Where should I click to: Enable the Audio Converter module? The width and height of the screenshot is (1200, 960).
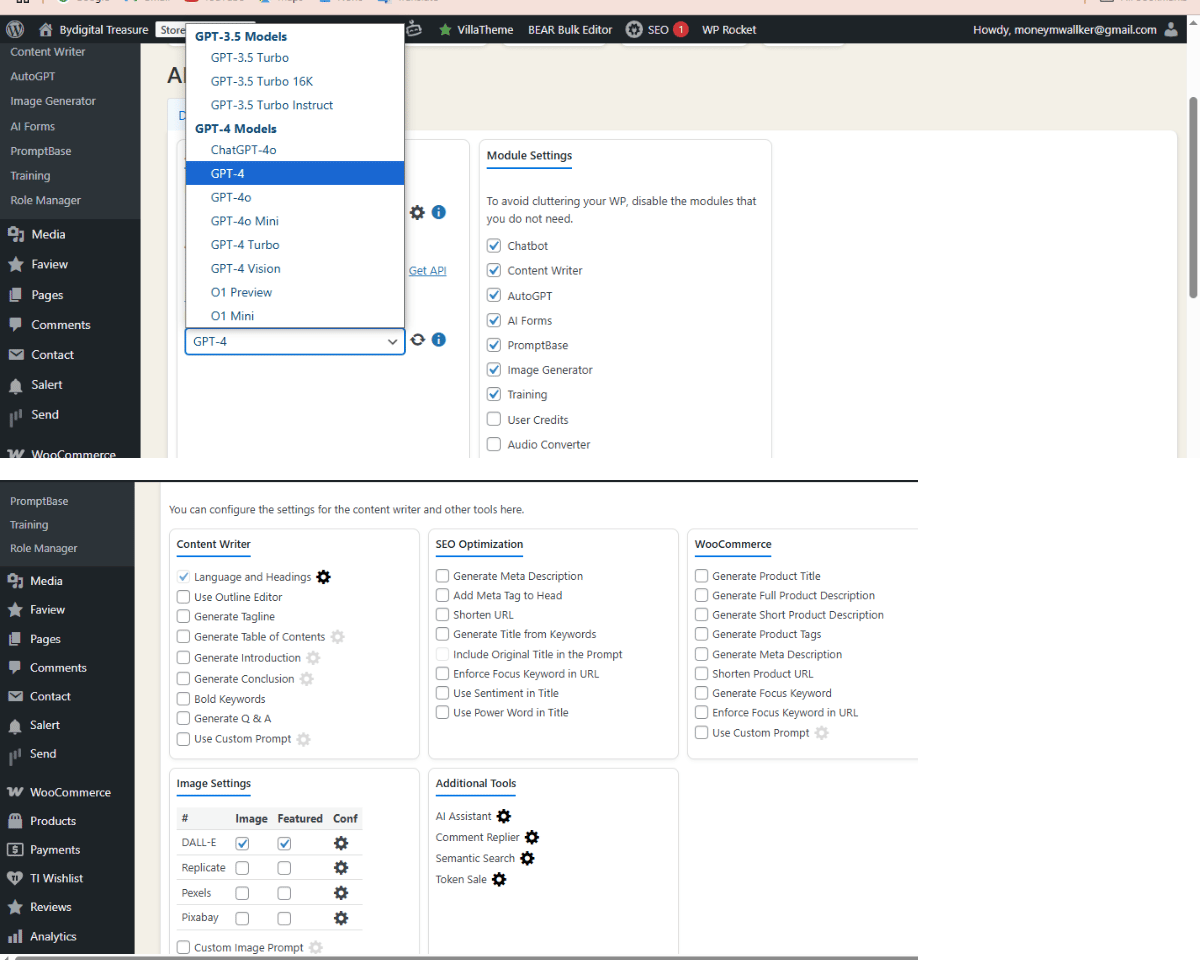click(494, 445)
